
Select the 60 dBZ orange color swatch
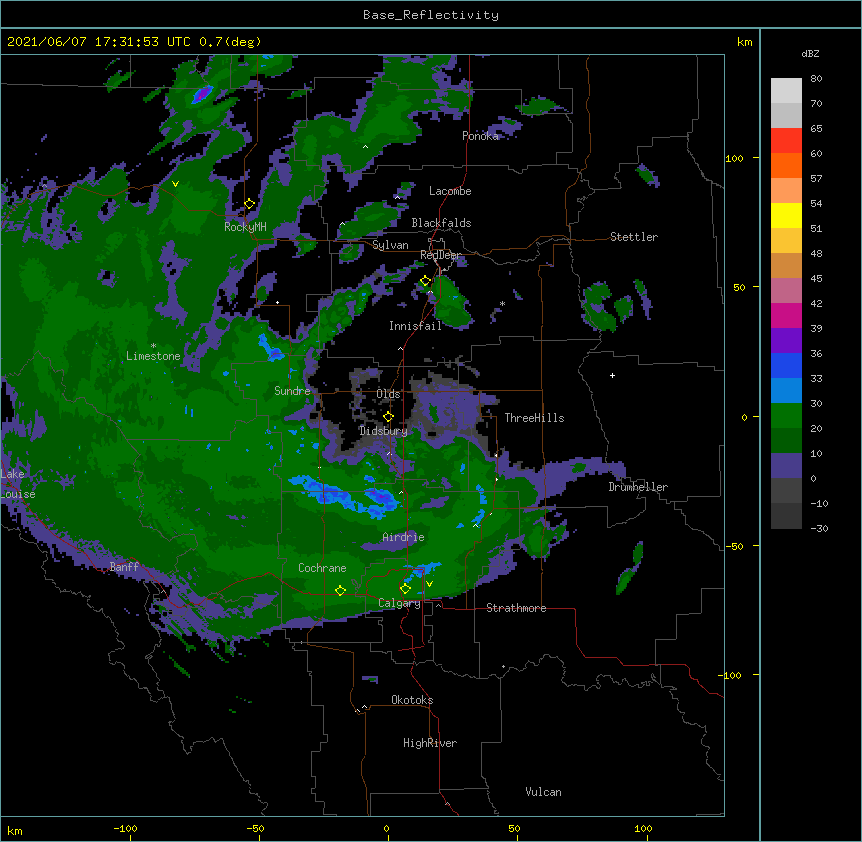click(786, 165)
